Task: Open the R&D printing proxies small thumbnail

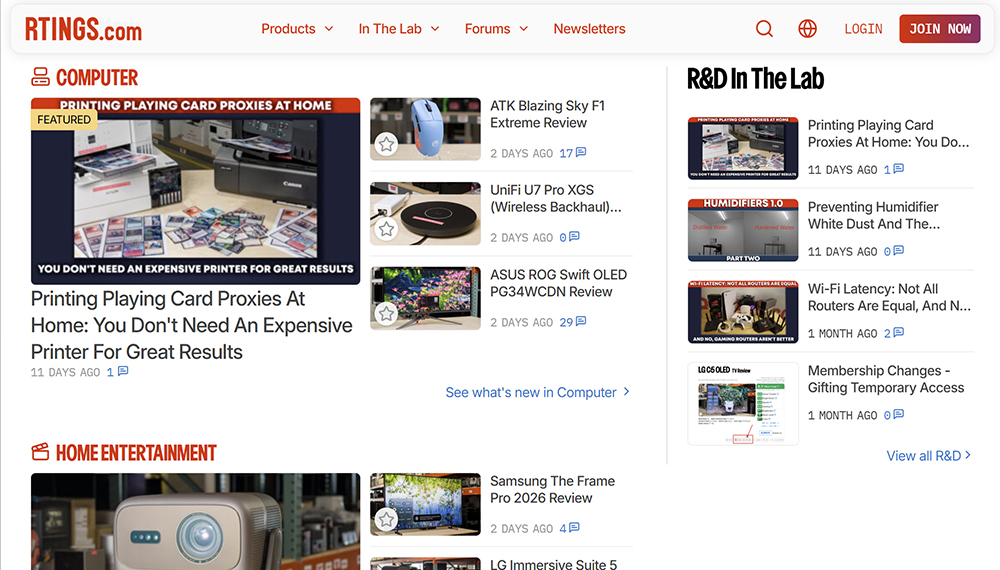Action: 743,148
